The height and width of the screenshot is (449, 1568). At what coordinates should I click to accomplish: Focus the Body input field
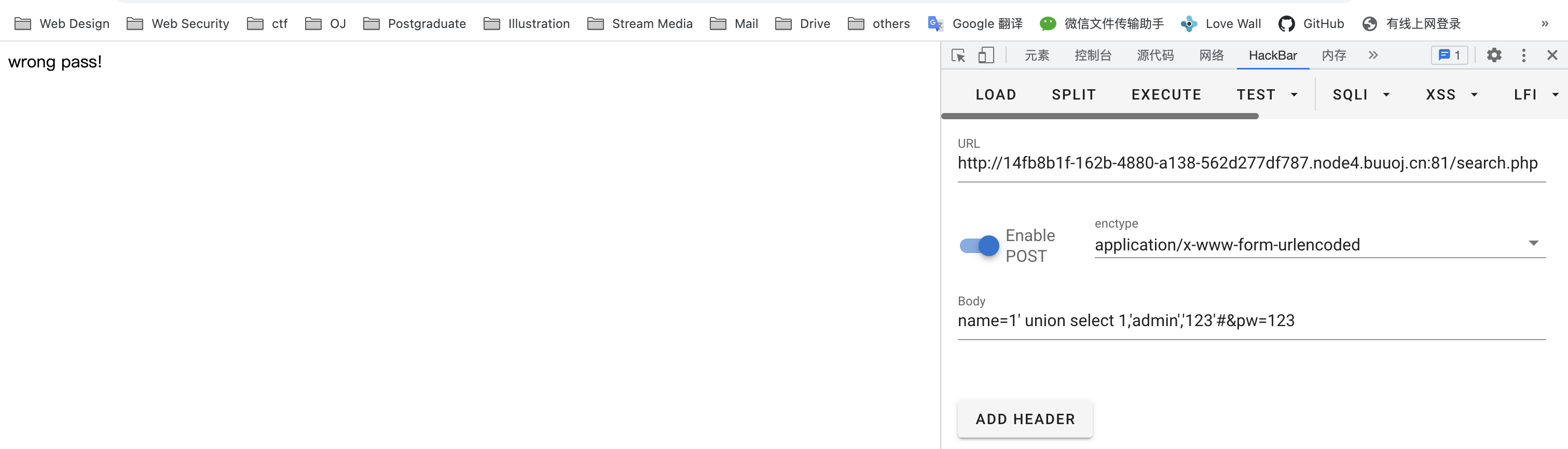(1251, 320)
